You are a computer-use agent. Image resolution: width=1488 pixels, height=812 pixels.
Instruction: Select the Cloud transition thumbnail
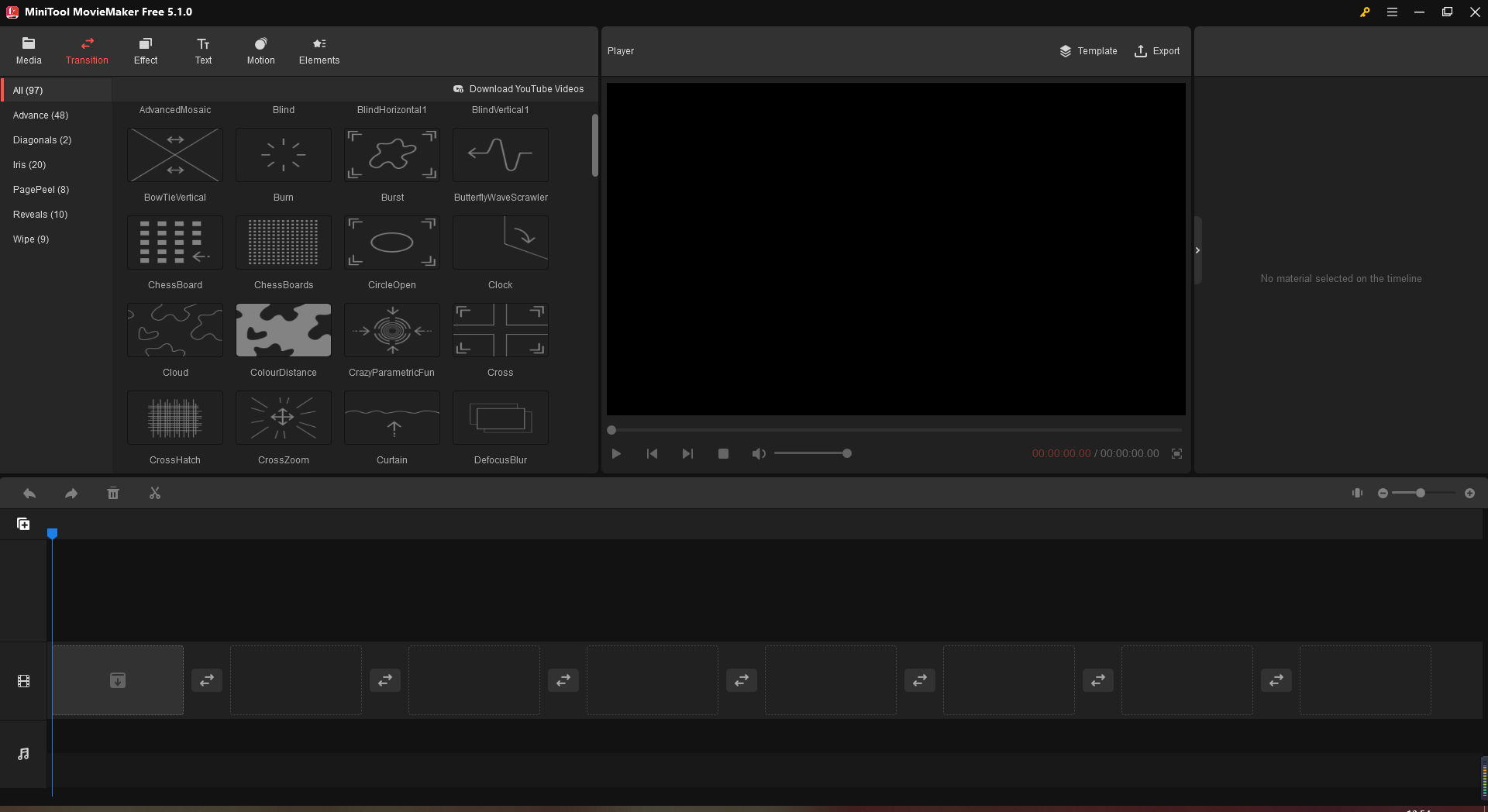point(175,330)
